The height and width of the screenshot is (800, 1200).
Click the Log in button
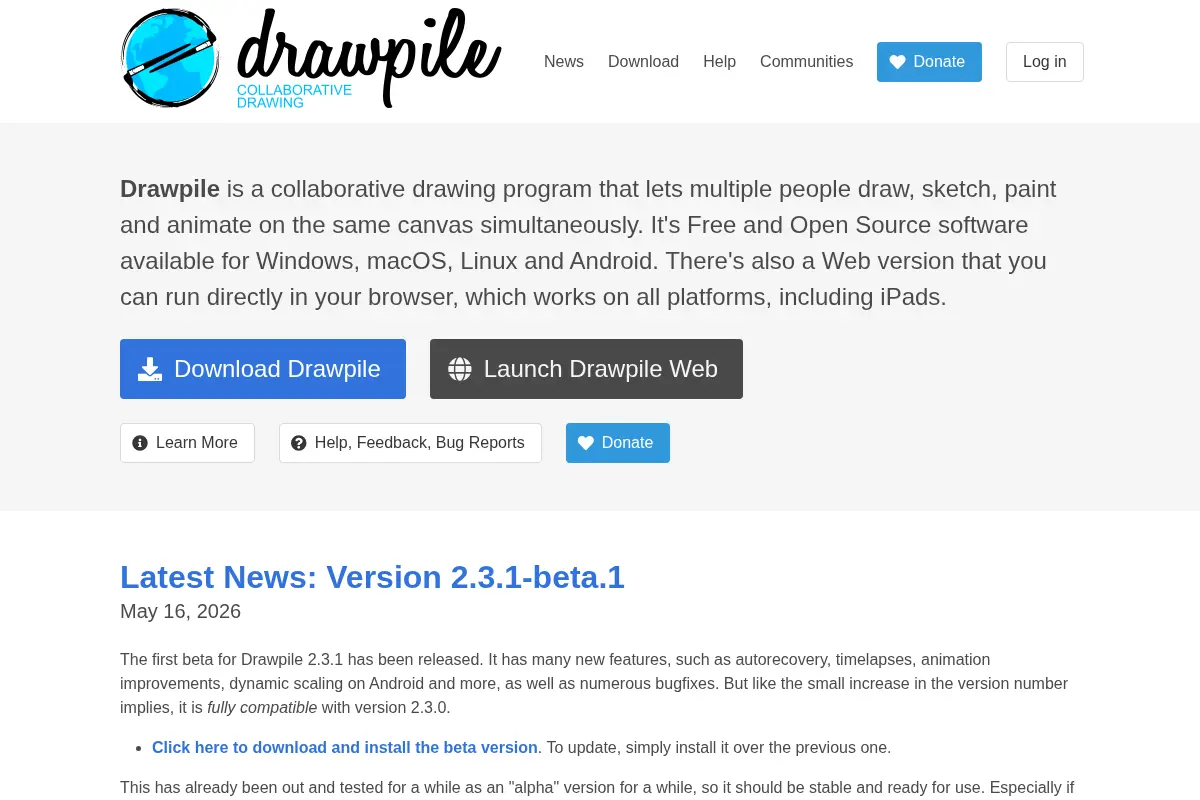pos(1044,62)
